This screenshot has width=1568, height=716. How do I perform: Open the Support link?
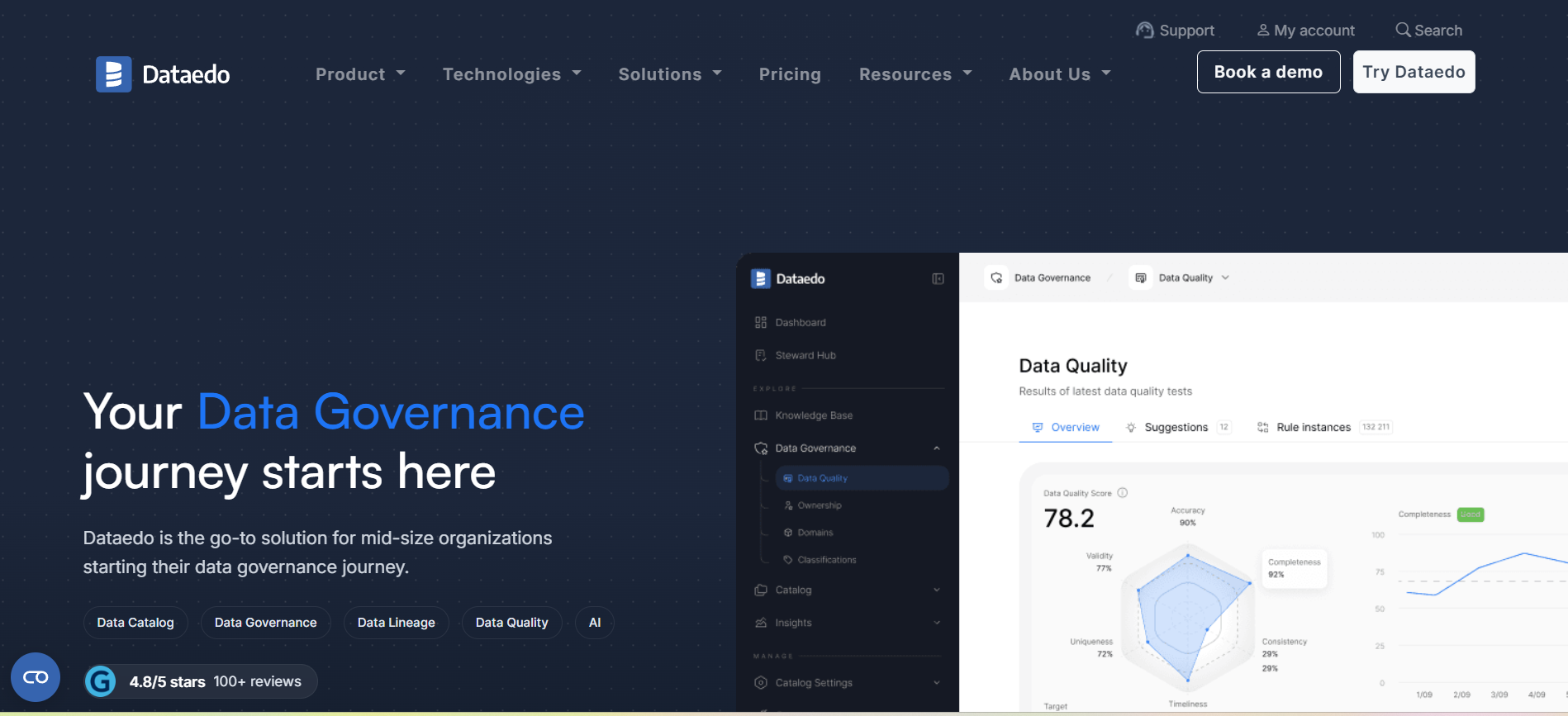pos(1175,31)
